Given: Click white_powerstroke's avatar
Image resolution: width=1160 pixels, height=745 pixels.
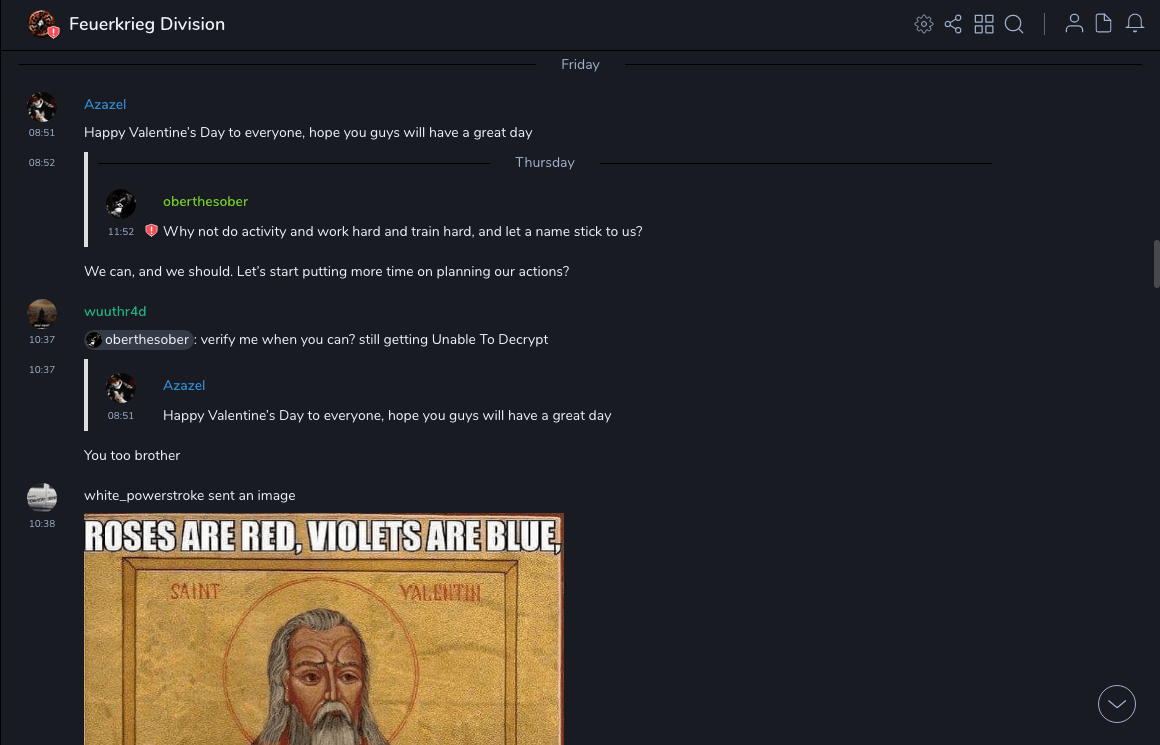Looking at the screenshot, I should pos(42,497).
